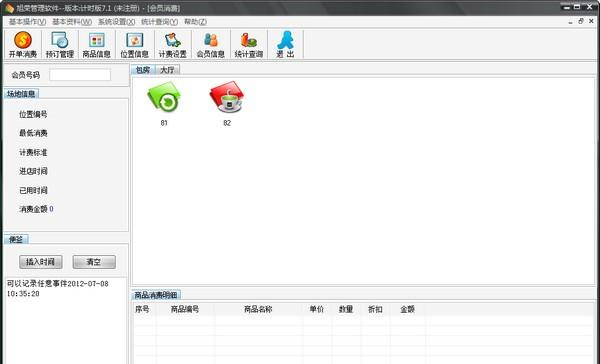Close the inner child window
The image size is (600, 364).
592,21
